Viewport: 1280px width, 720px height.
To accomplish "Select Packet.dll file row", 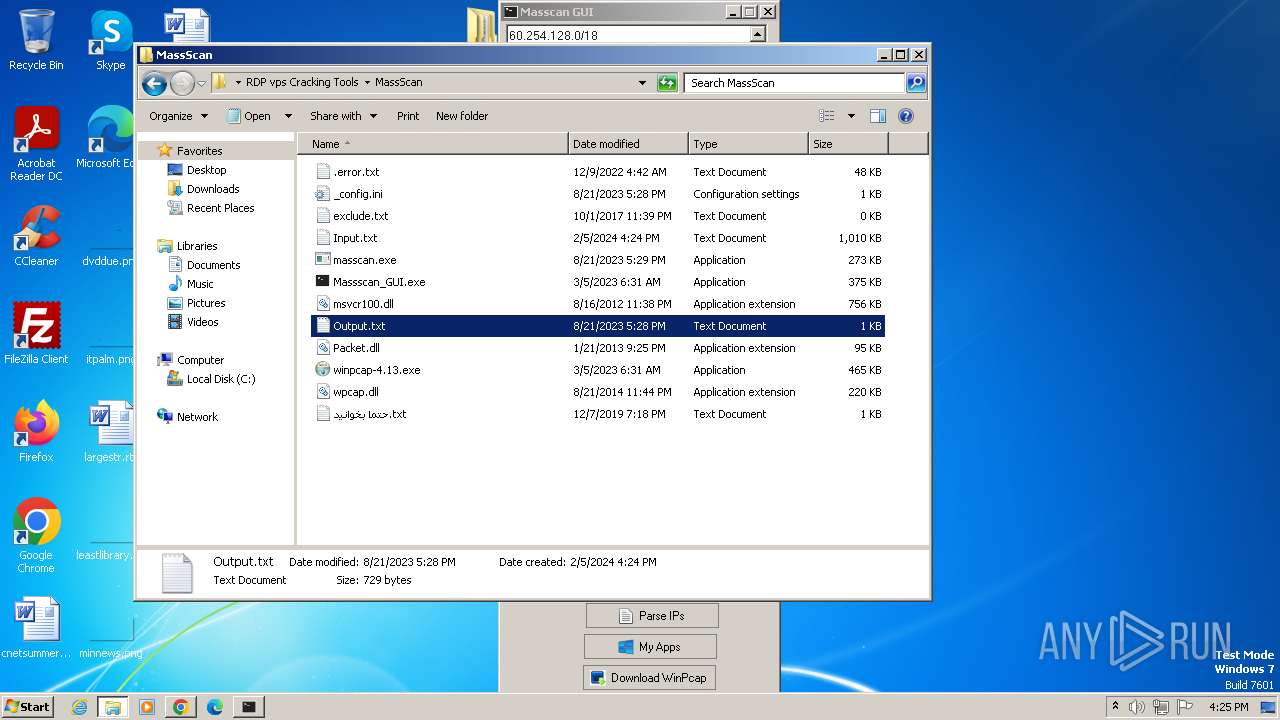I will pyautogui.click(x=598, y=348).
